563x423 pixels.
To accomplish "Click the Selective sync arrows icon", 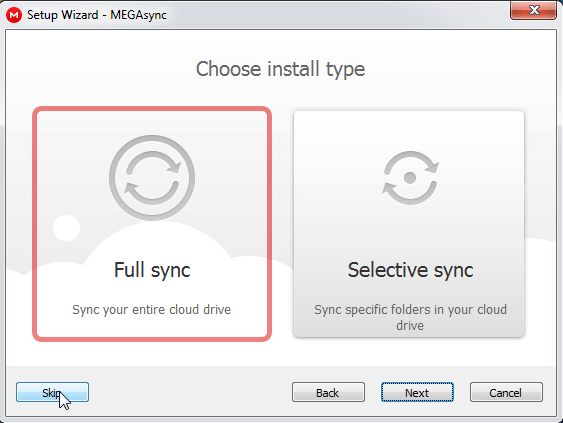I will click(x=410, y=178).
